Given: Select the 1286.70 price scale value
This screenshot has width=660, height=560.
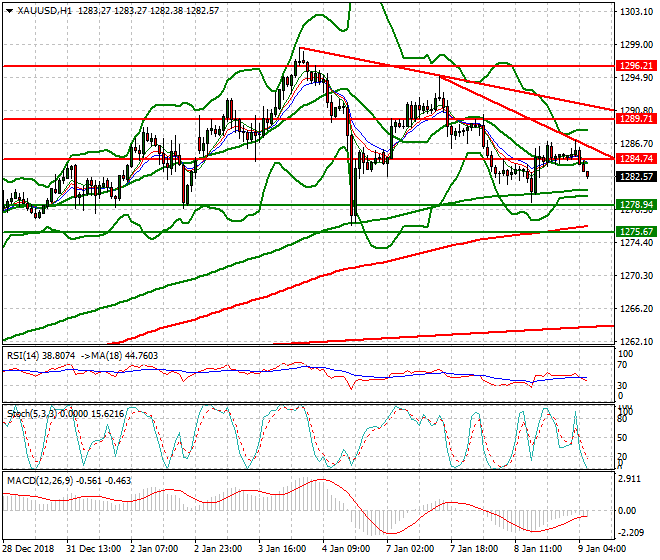Looking at the screenshot, I should [x=636, y=144].
